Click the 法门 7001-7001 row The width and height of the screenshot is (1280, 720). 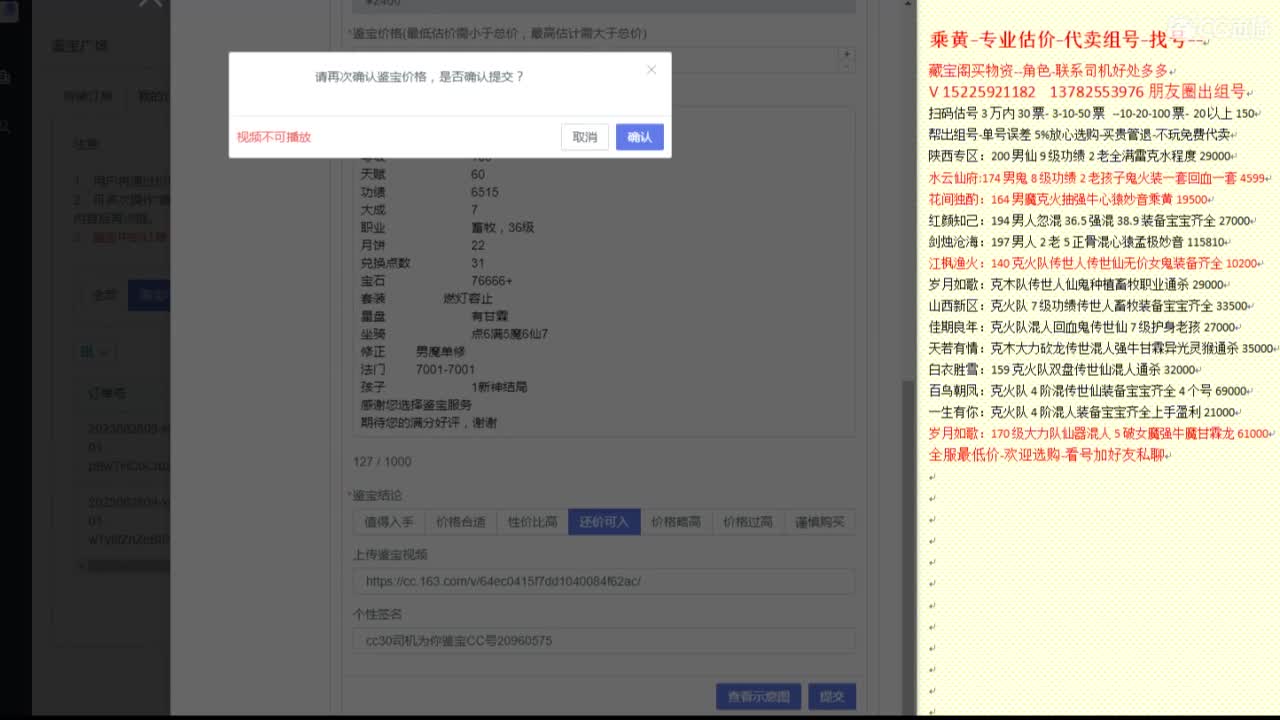point(418,370)
